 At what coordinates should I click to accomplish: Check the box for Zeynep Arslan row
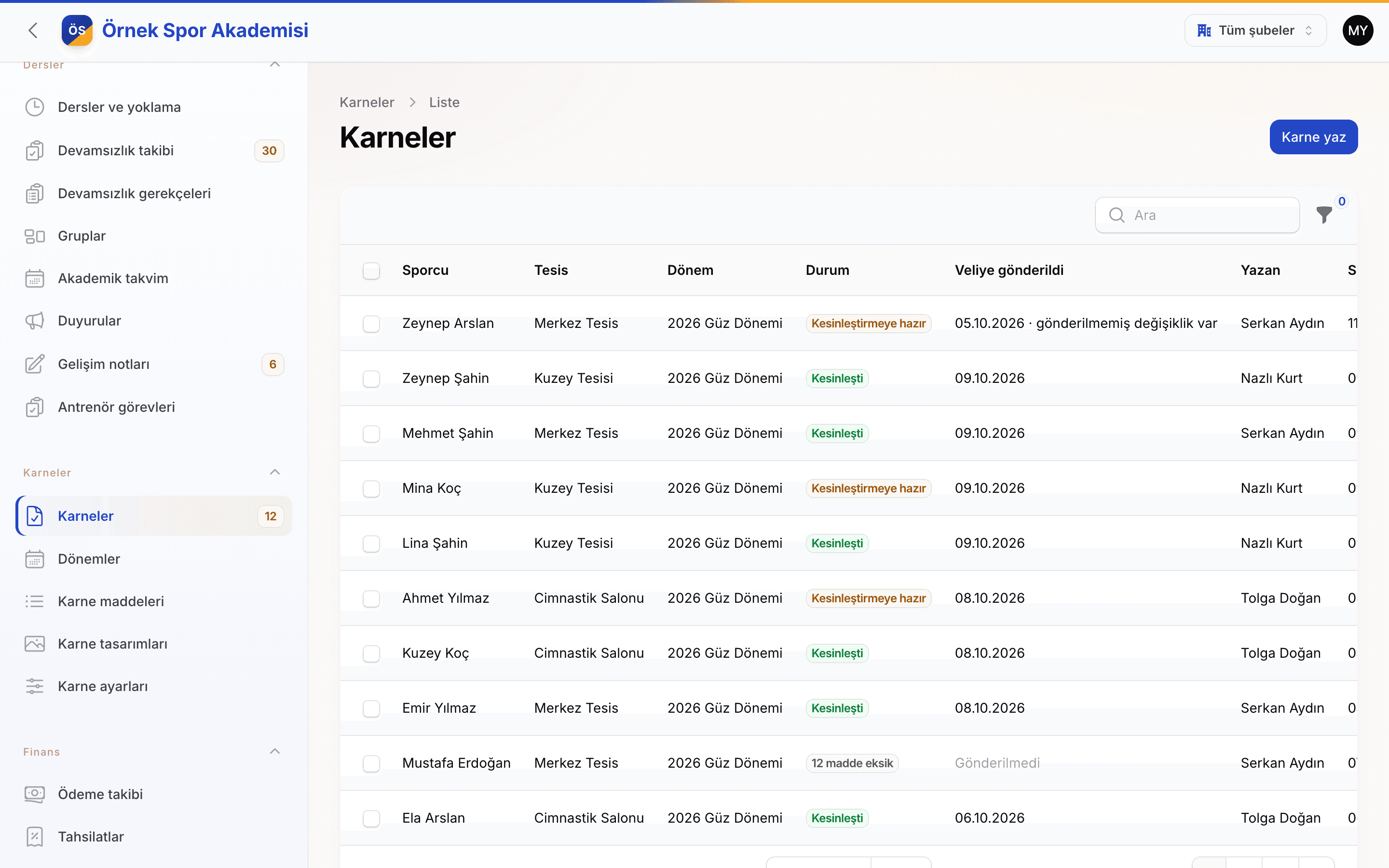371,323
